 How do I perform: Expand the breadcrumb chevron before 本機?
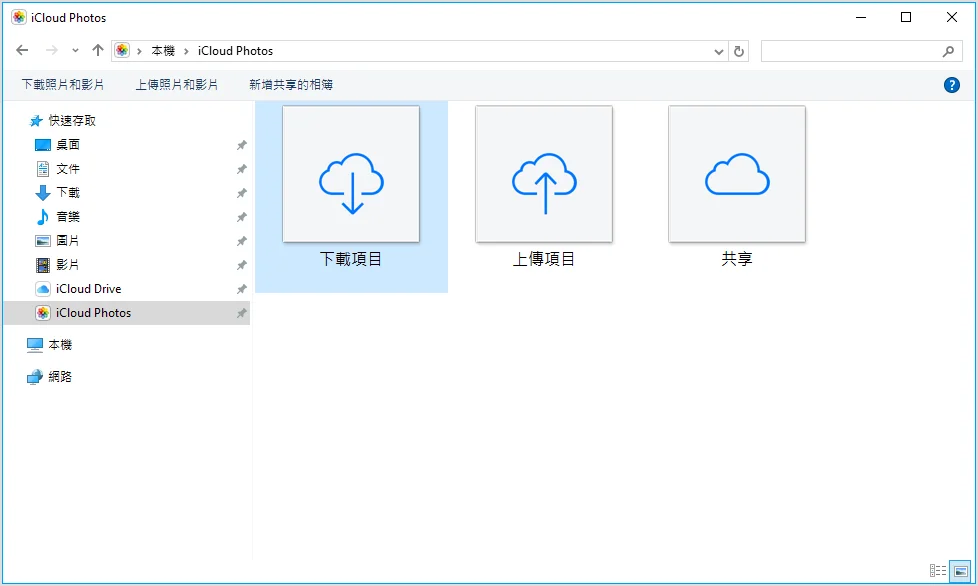tap(139, 51)
